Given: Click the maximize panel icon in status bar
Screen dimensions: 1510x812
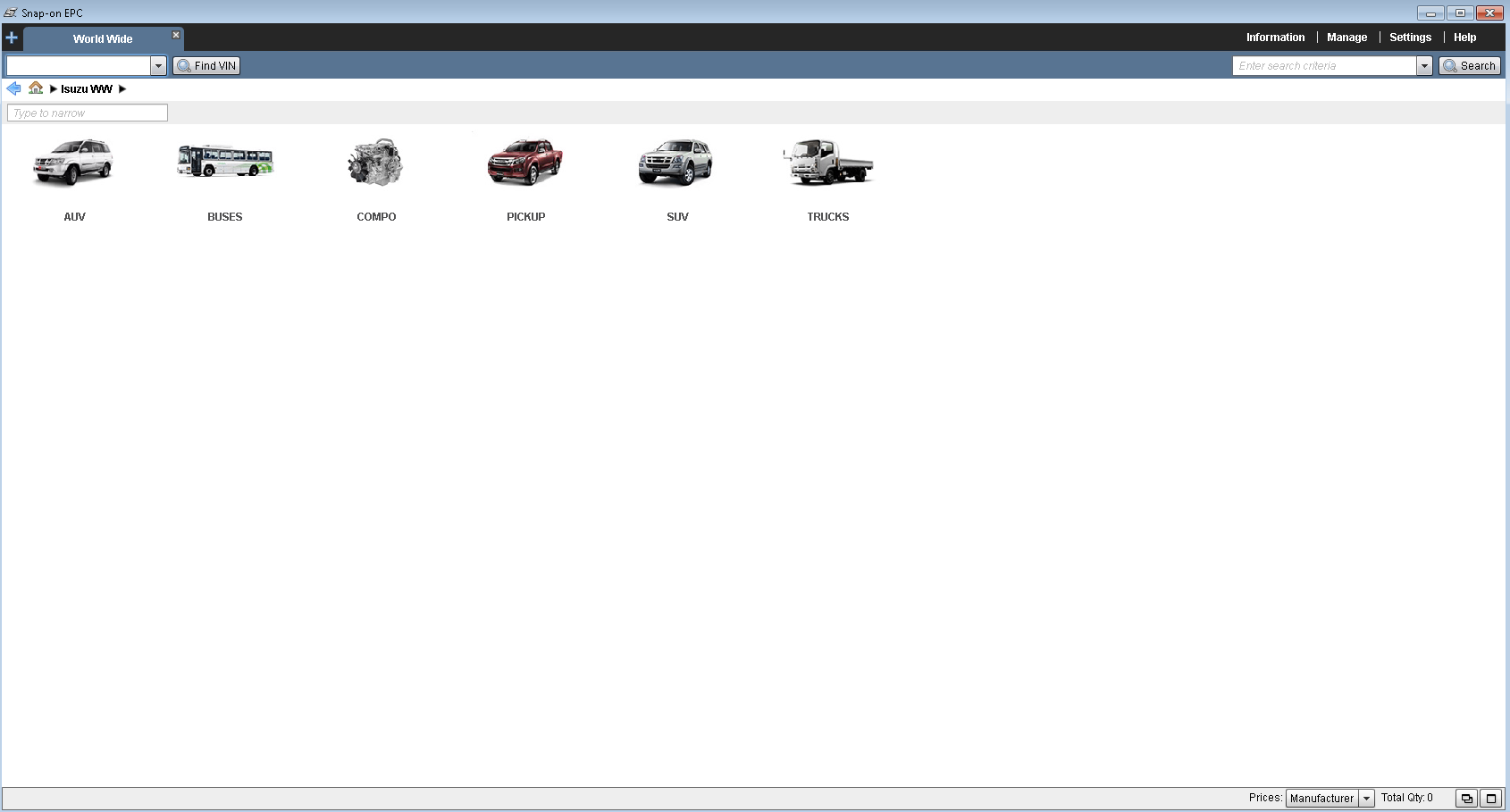Looking at the screenshot, I should click(x=1490, y=799).
